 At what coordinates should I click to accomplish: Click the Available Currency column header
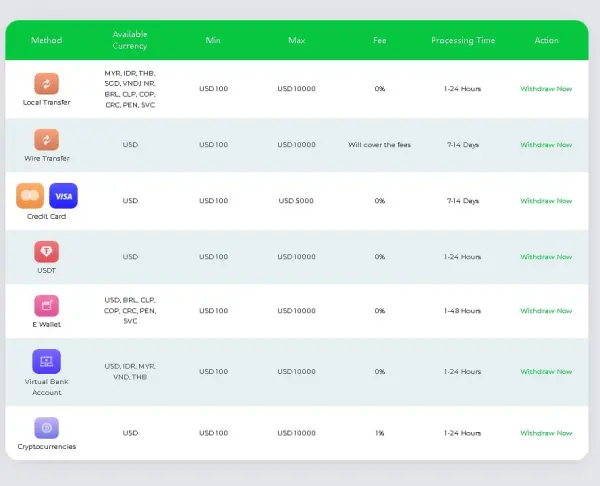(x=130, y=41)
